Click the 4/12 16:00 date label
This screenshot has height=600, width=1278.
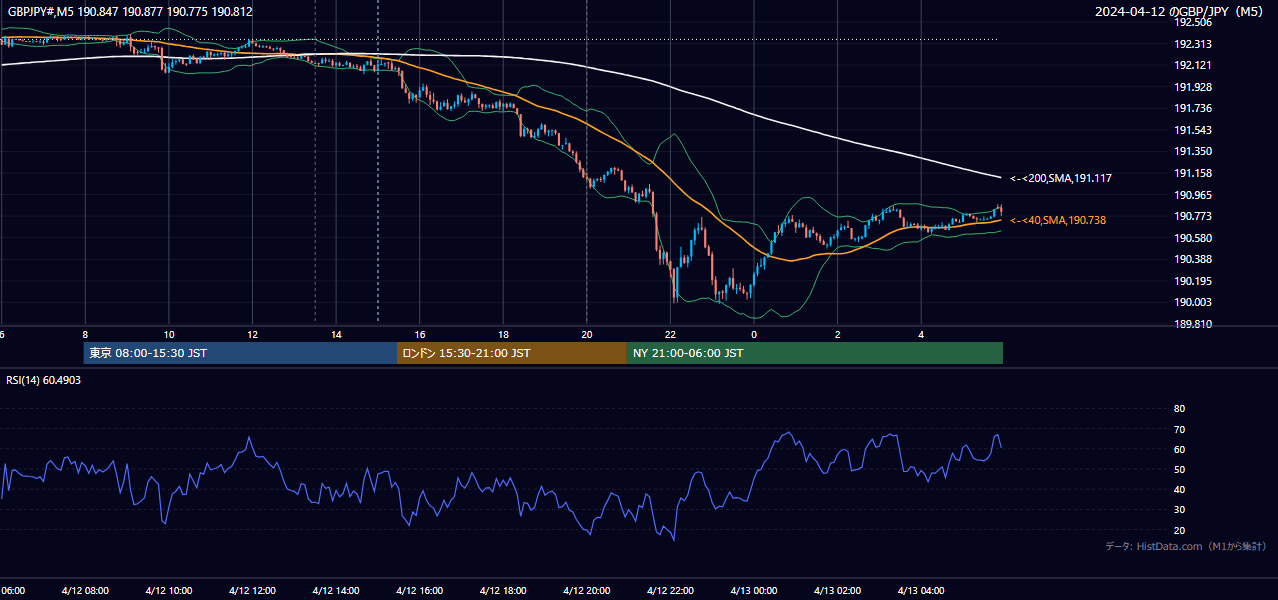click(x=420, y=590)
